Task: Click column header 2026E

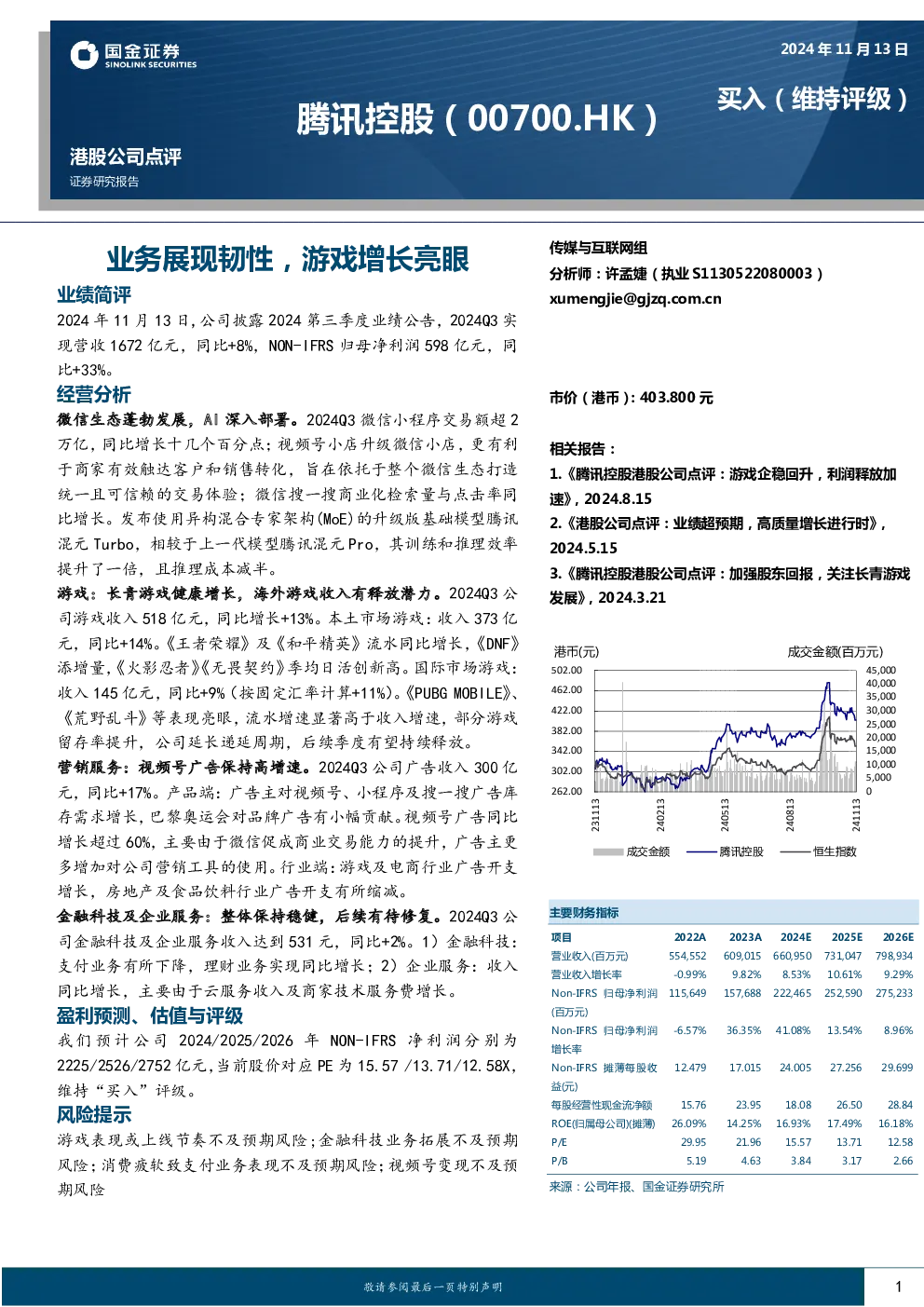Action: [x=898, y=937]
